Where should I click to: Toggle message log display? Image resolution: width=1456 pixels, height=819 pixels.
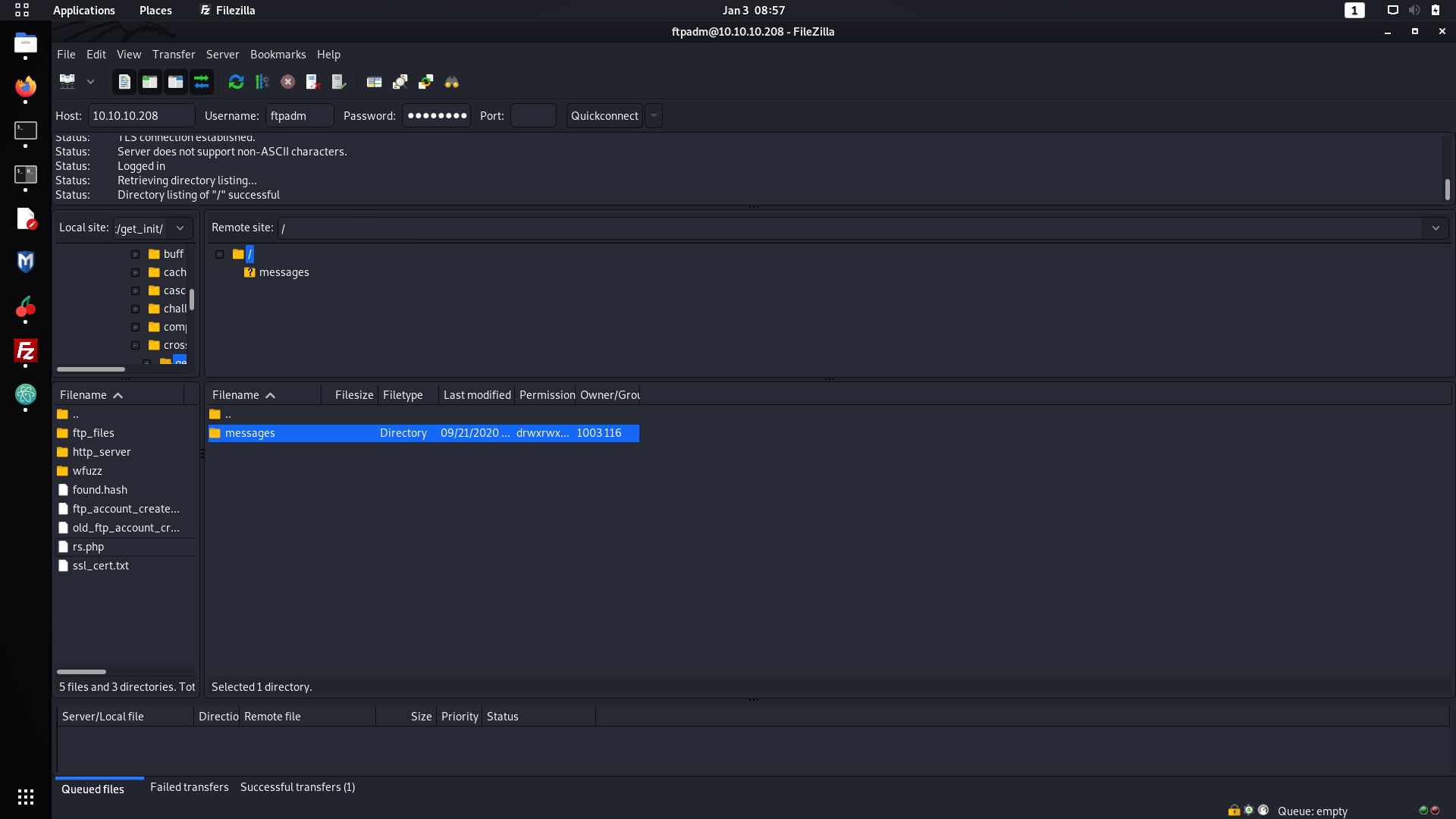click(124, 82)
